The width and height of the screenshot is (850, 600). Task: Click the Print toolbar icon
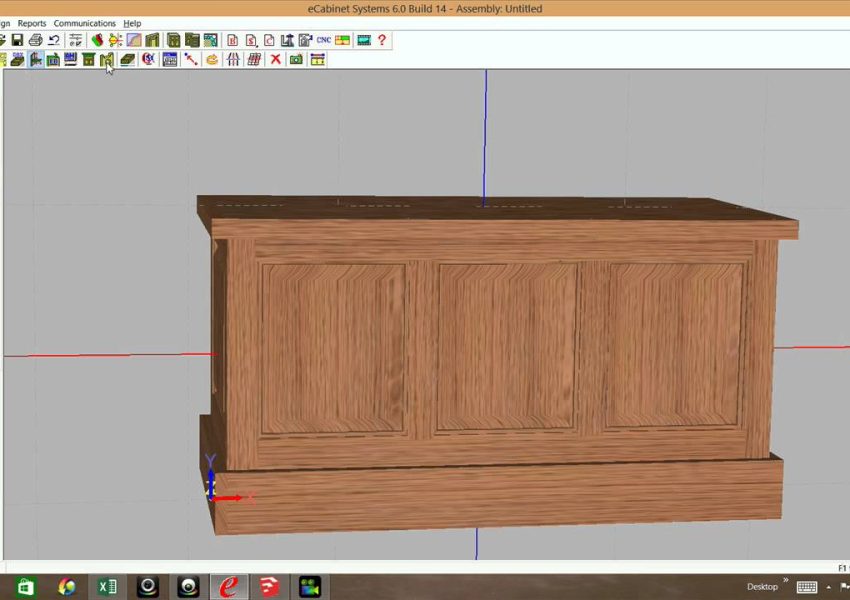pos(35,40)
